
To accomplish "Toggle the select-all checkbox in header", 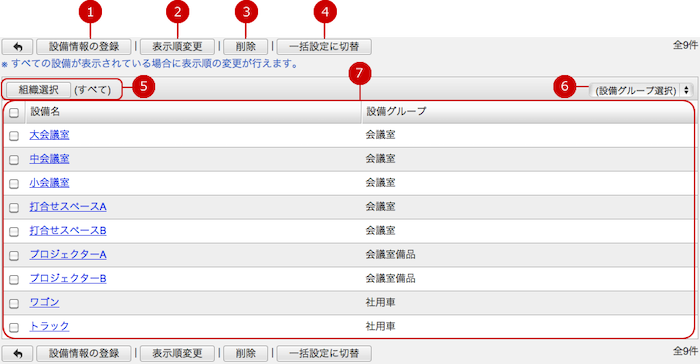I will tap(14, 113).
